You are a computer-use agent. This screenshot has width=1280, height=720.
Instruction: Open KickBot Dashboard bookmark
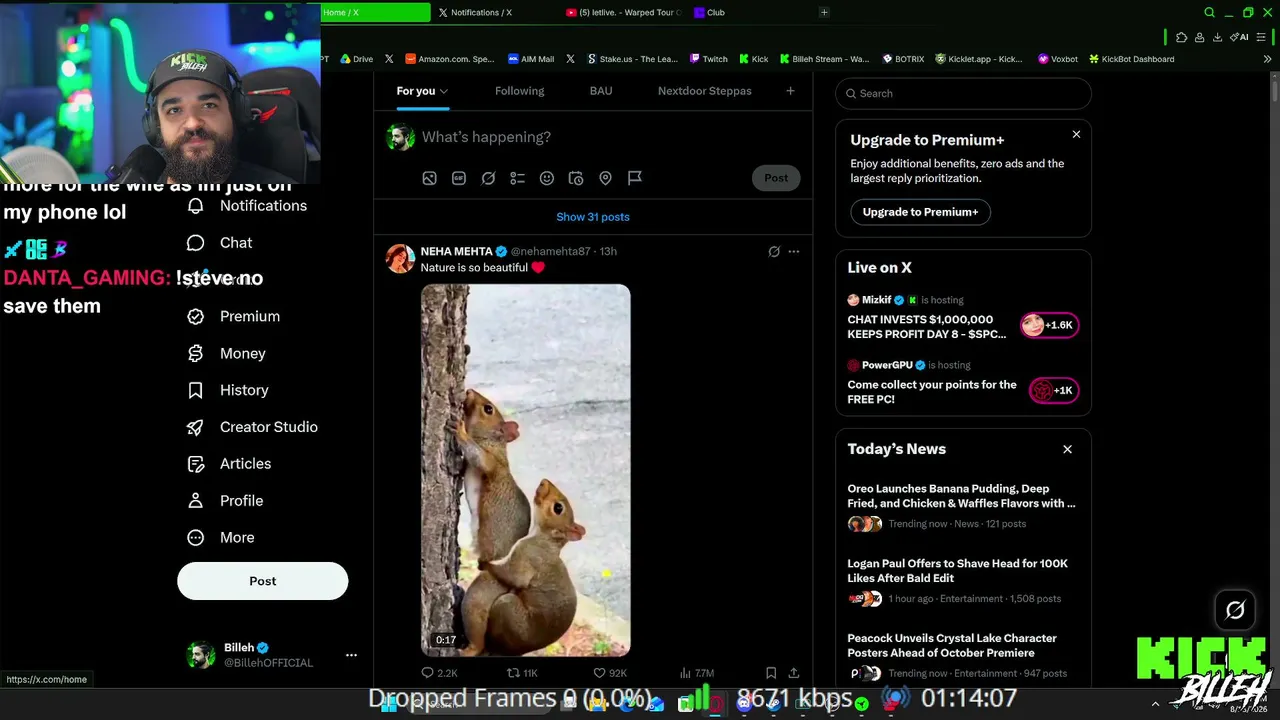pyautogui.click(x=1131, y=59)
